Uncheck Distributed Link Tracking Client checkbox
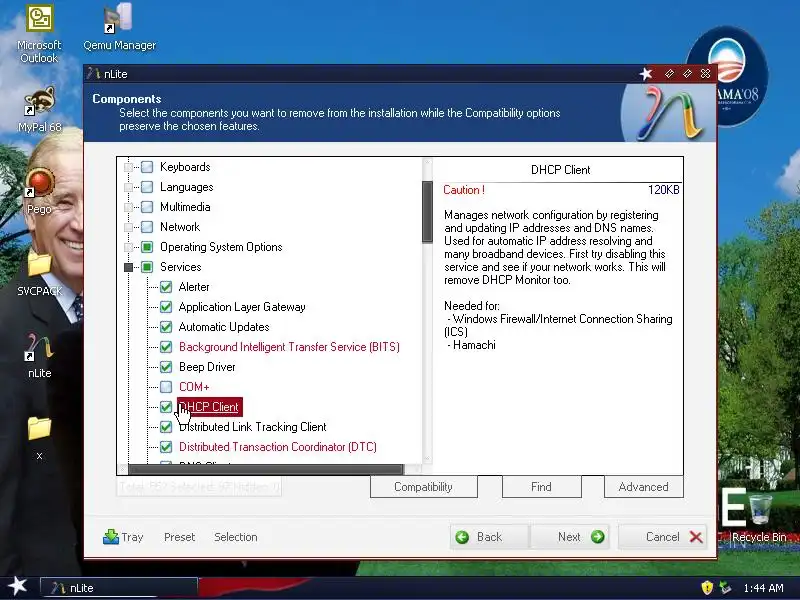Screen dimensions: 800x600 click(x=166, y=427)
